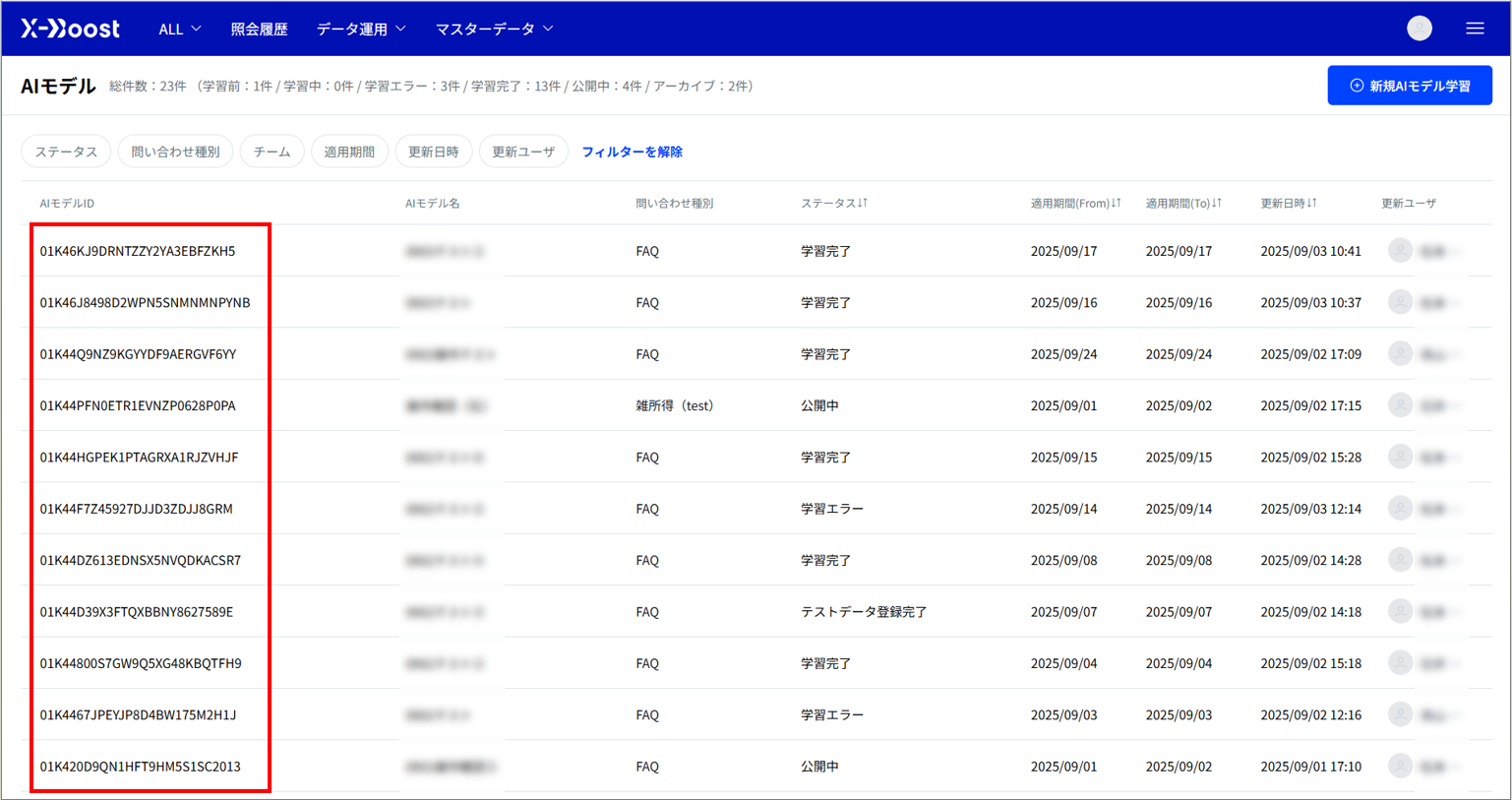Click the テストデータ登録完了 status cell
The width and height of the screenshot is (1512, 800).
[864, 612]
